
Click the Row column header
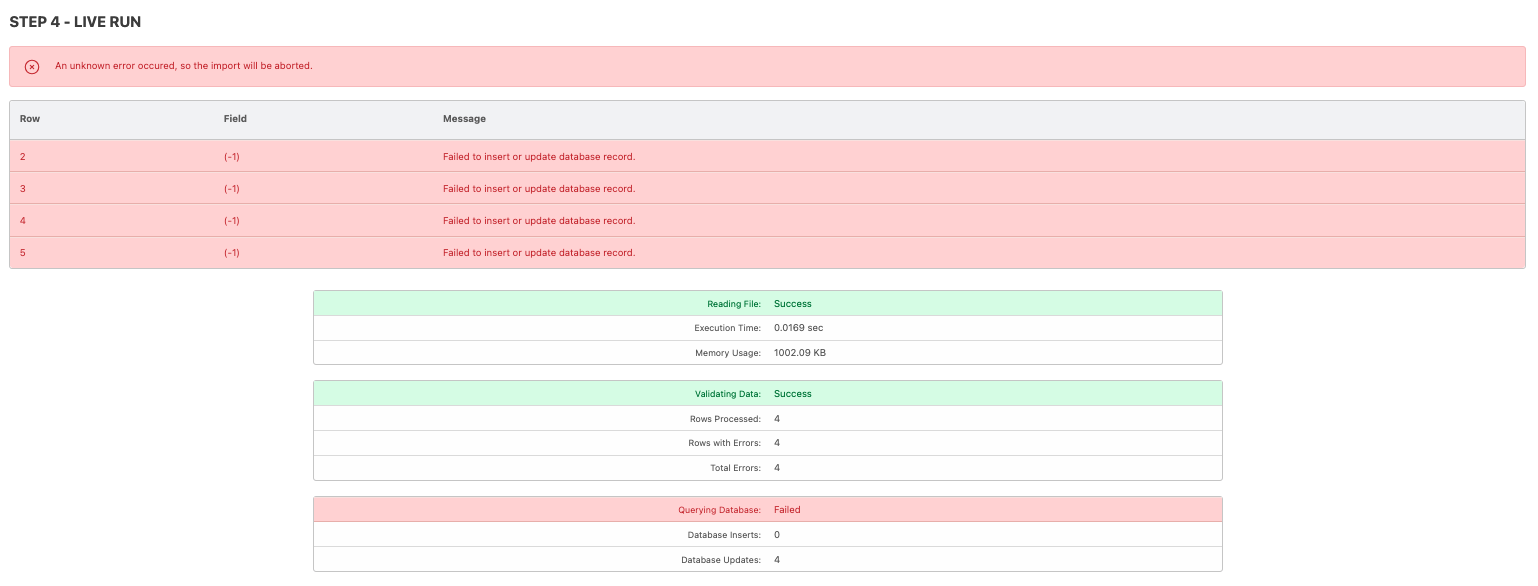coord(30,119)
